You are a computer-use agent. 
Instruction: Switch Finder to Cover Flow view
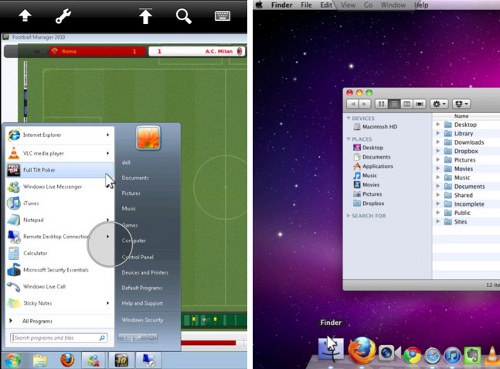pos(420,104)
